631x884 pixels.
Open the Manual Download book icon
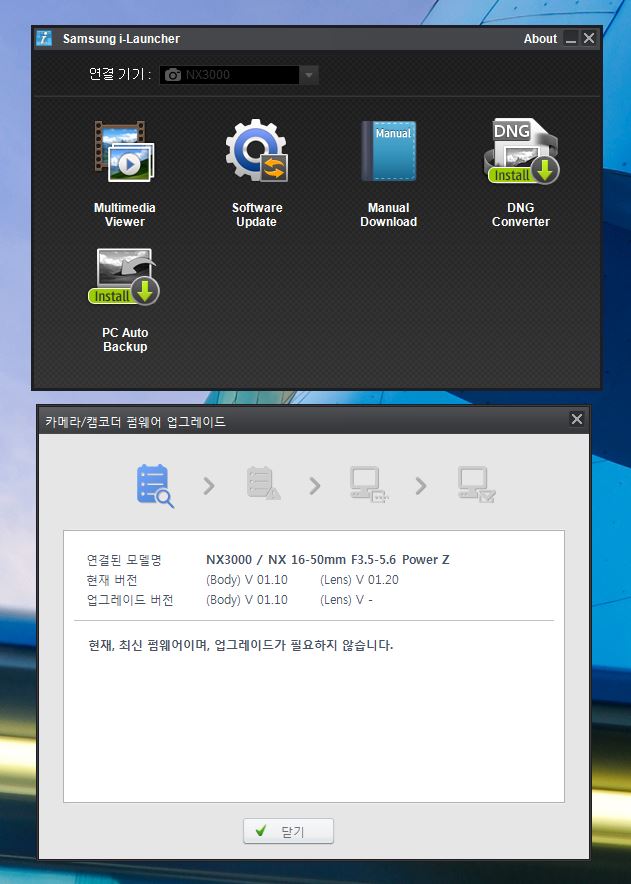388,151
